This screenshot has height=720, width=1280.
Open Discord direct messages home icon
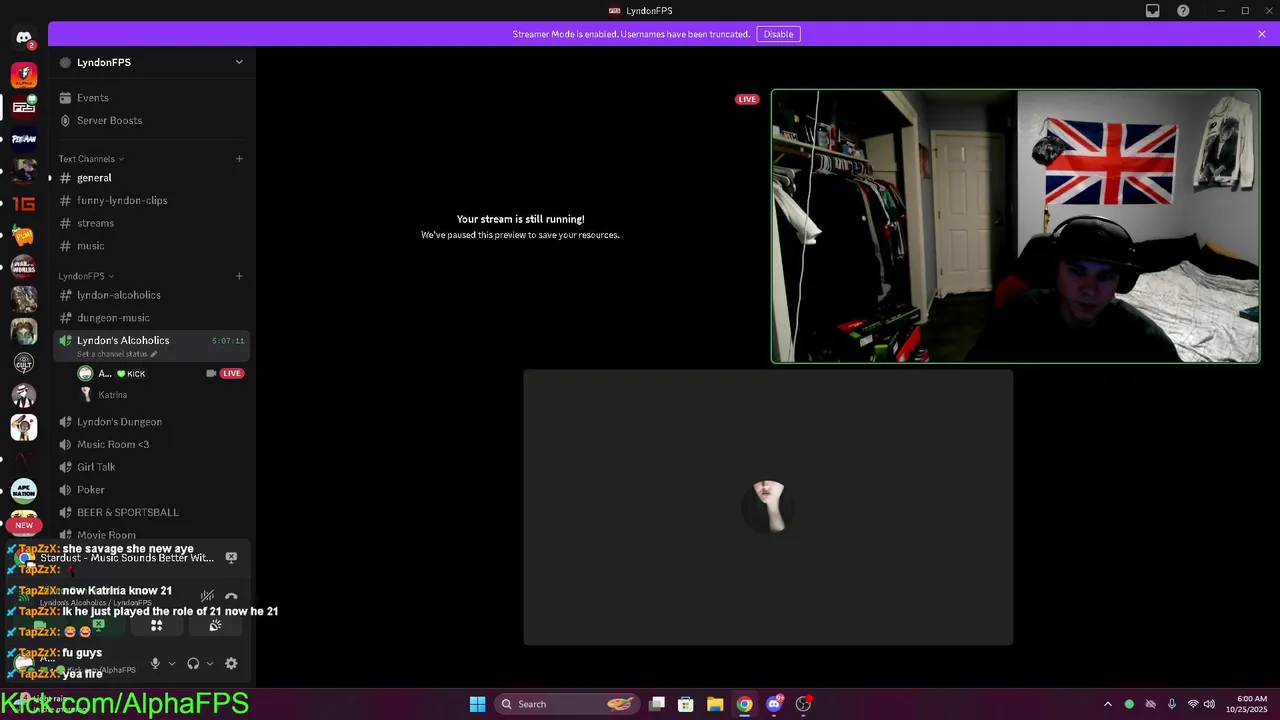[x=24, y=38]
